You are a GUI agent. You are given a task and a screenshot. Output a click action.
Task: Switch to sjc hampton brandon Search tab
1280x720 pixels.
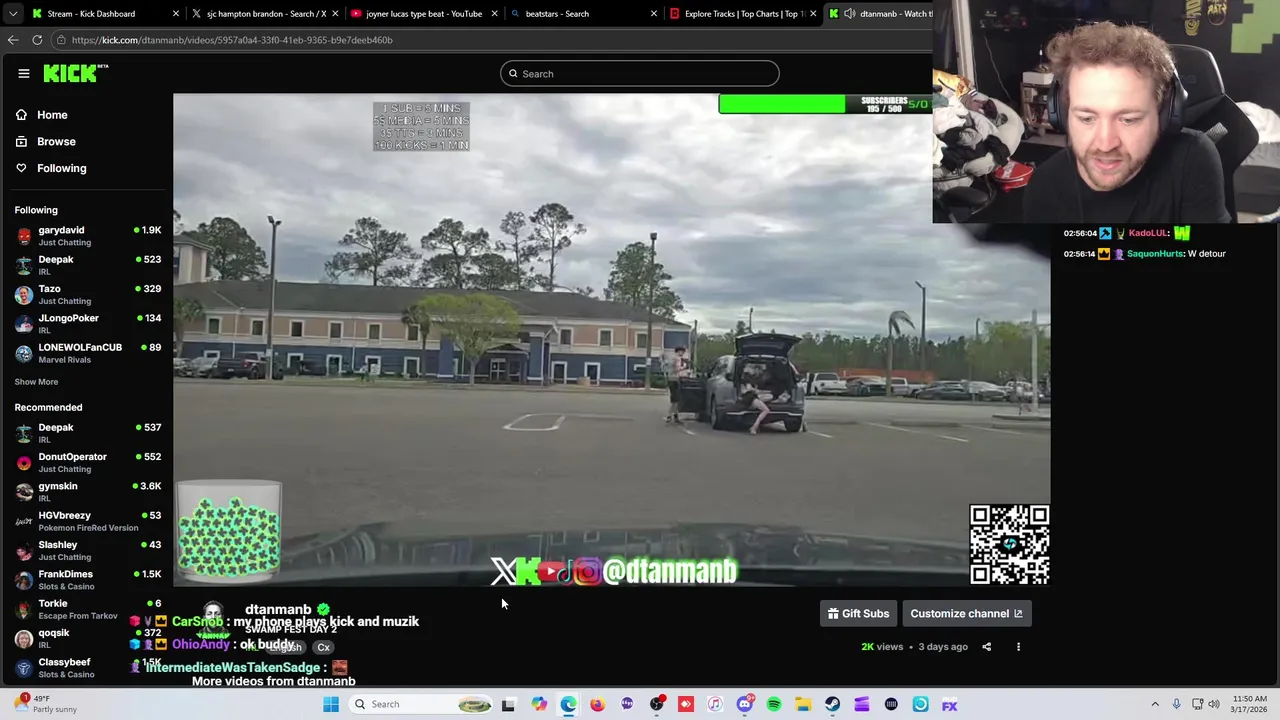point(266,14)
